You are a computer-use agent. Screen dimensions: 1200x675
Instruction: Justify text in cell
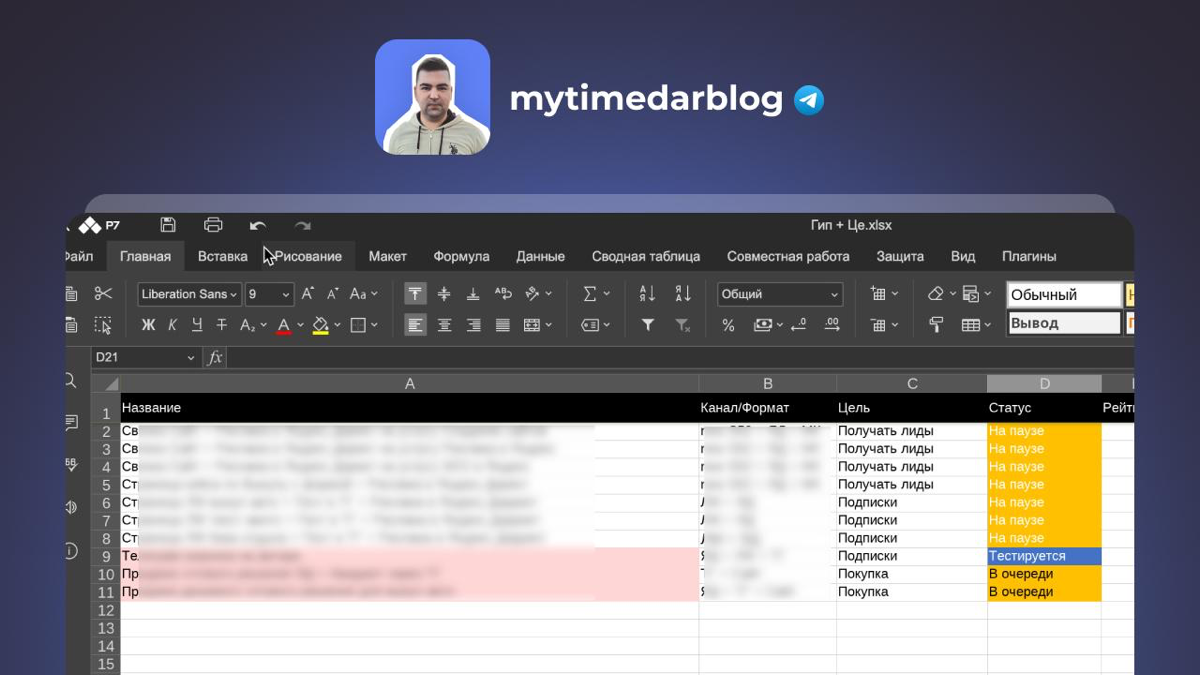[x=503, y=325]
